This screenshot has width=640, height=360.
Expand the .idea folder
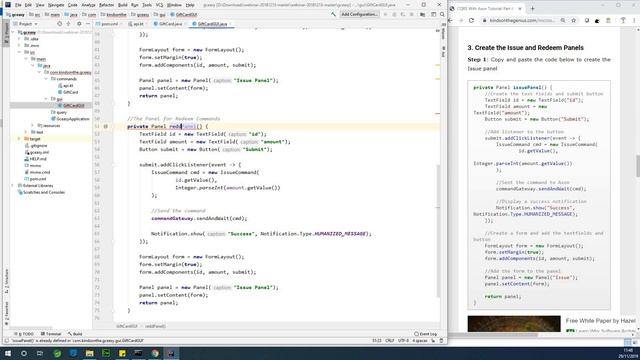(19, 39)
